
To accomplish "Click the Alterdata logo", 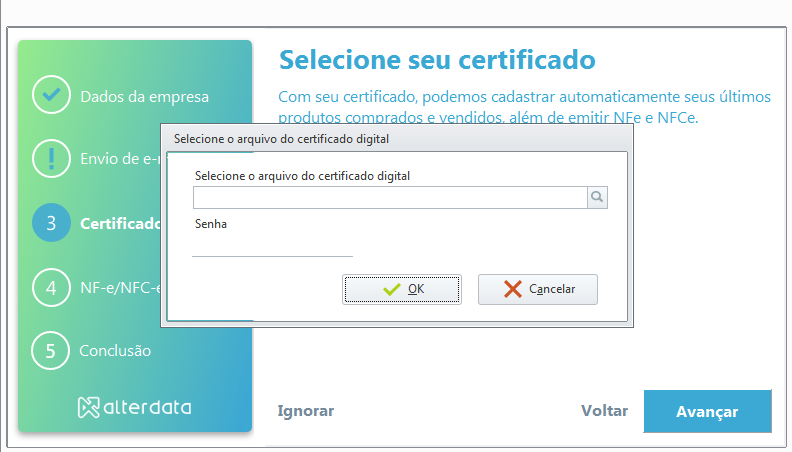I will [134, 407].
